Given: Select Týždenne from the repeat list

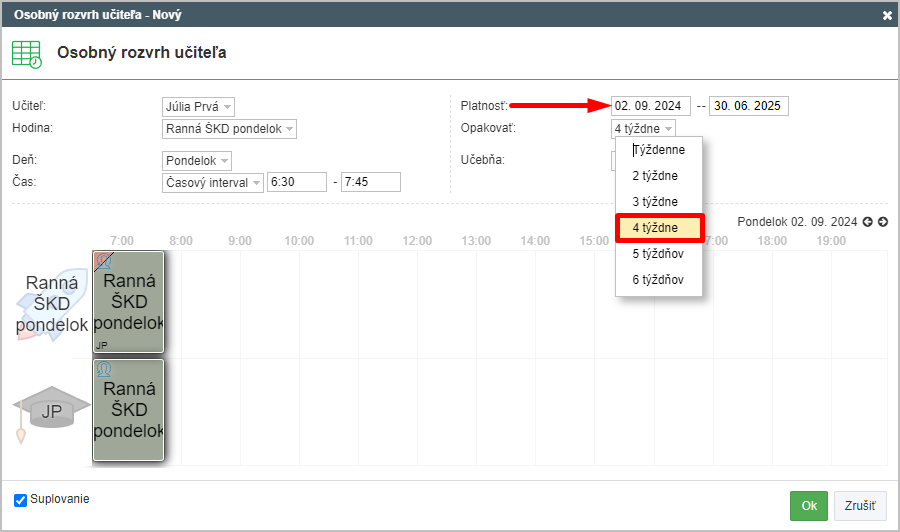Looking at the screenshot, I should click(658, 150).
